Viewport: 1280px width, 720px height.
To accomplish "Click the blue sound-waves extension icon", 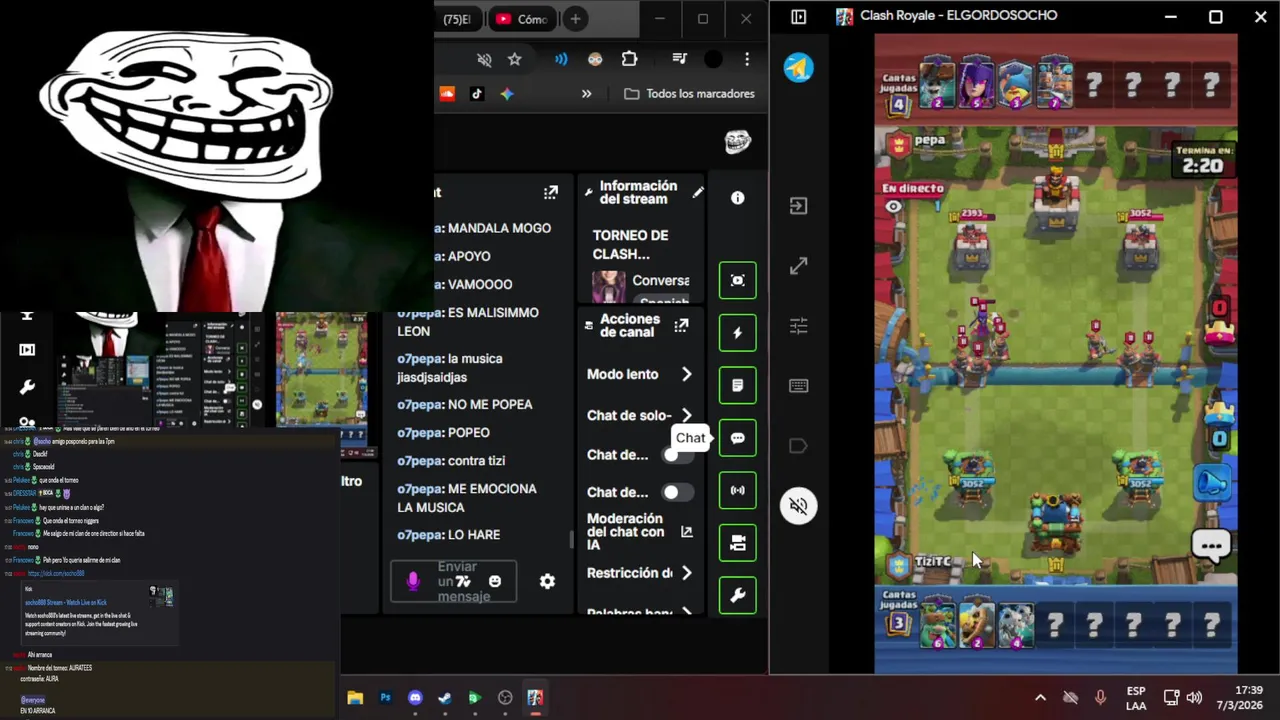I will point(561,60).
